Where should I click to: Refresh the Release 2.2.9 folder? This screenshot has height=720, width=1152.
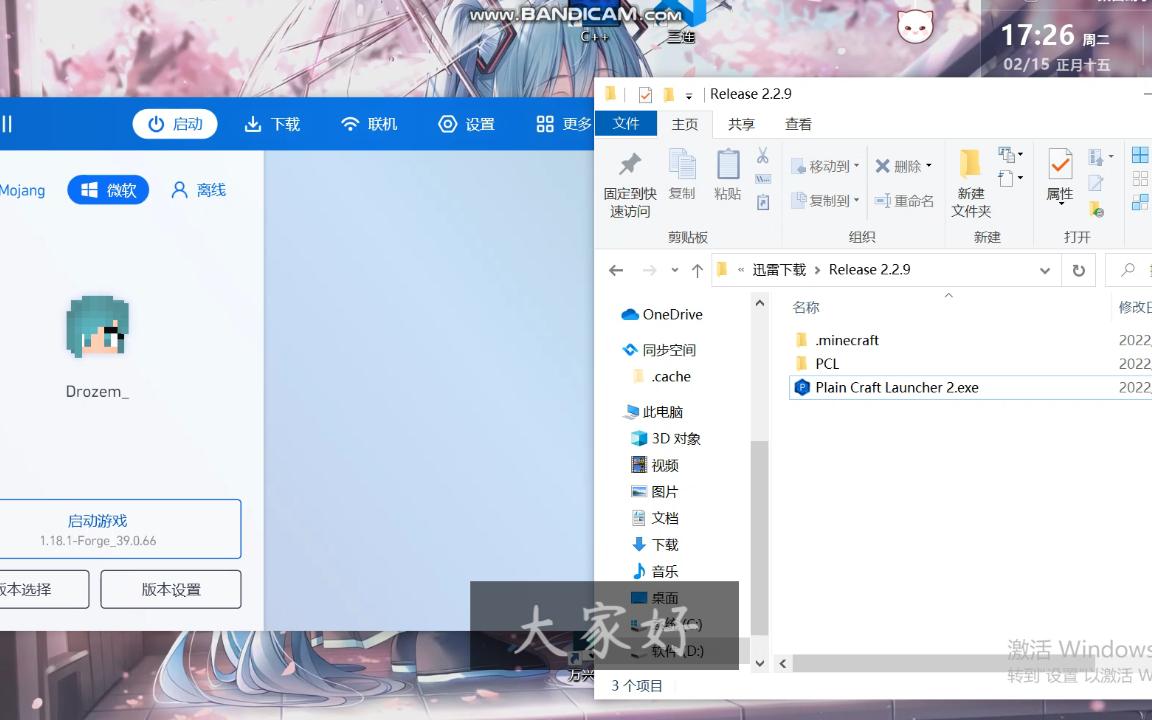point(1079,270)
